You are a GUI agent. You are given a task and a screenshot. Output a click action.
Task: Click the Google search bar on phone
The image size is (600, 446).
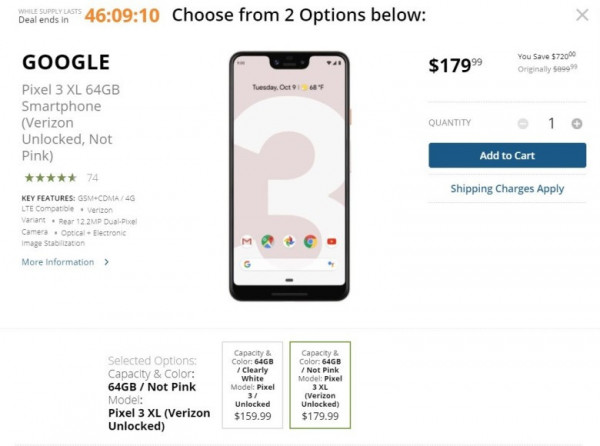[x=289, y=264]
